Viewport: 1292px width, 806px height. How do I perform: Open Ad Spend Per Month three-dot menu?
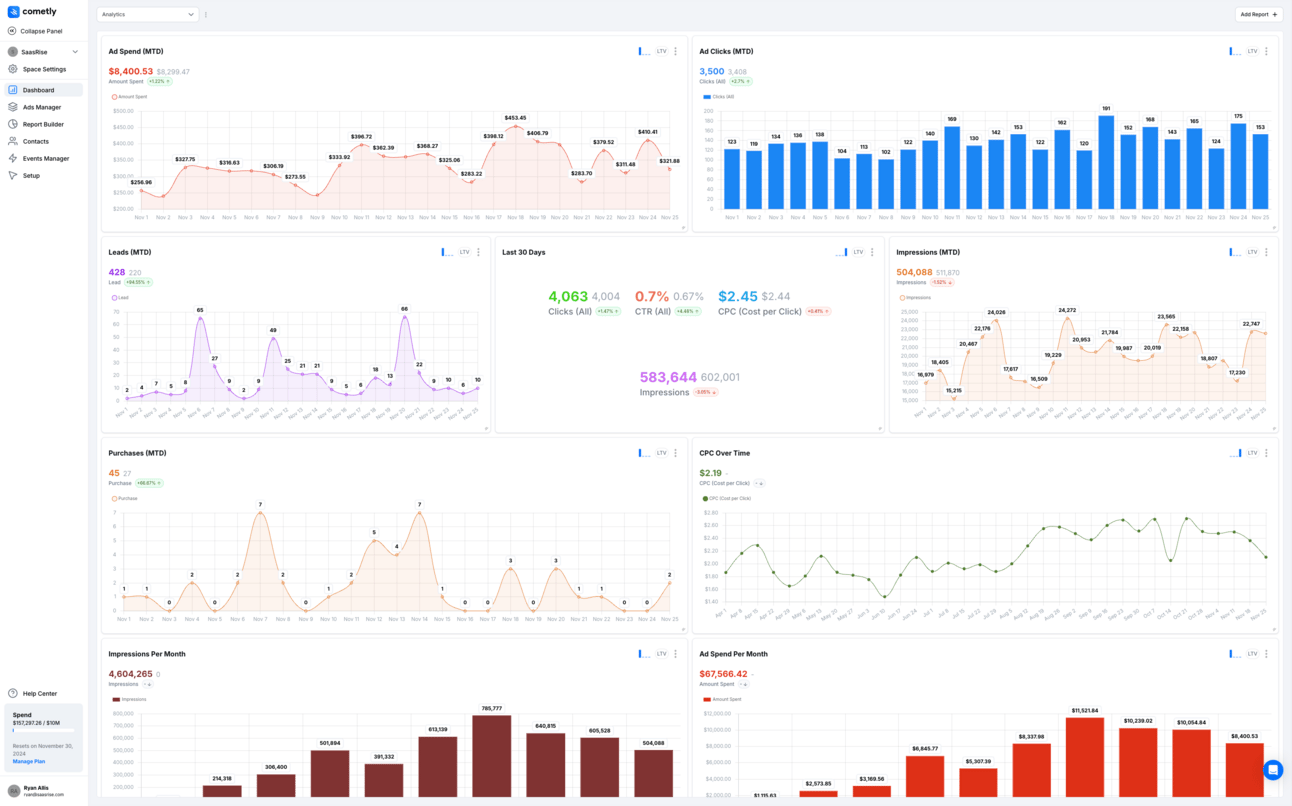point(1266,654)
